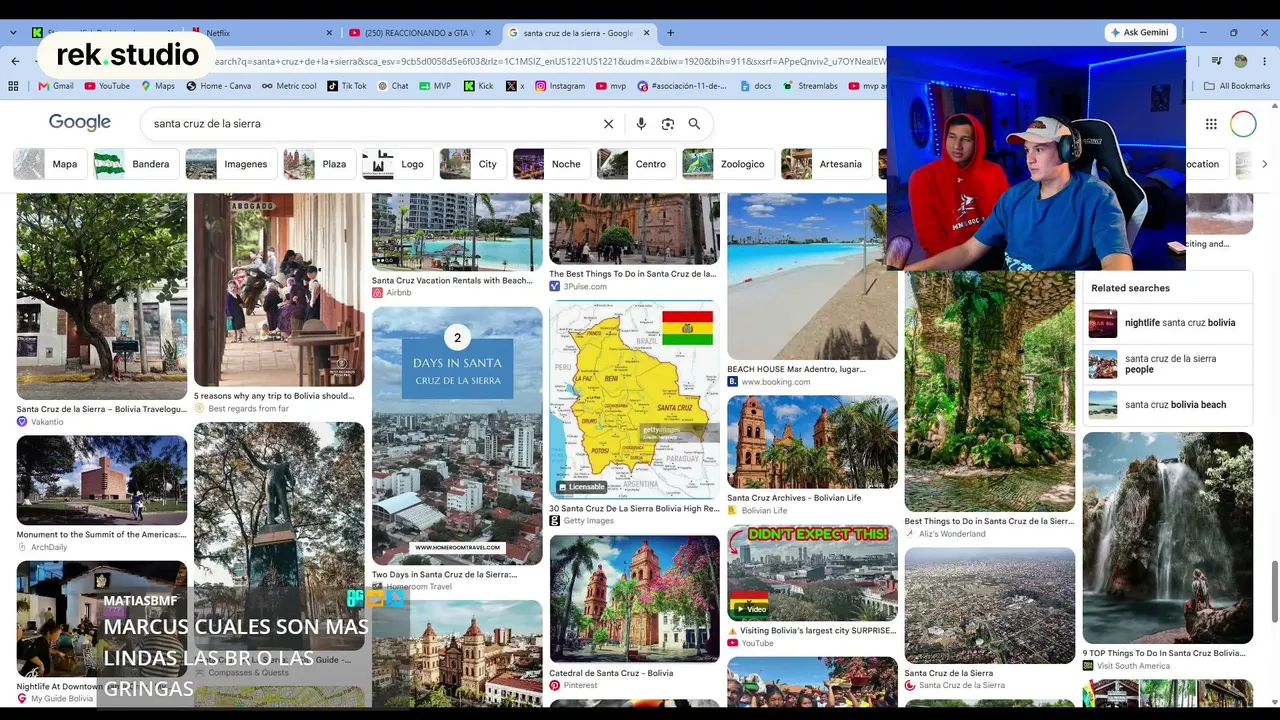This screenshot has width=1280, height=720.
Task: Open the YouTube bookmark
Action: click(107, 86)
